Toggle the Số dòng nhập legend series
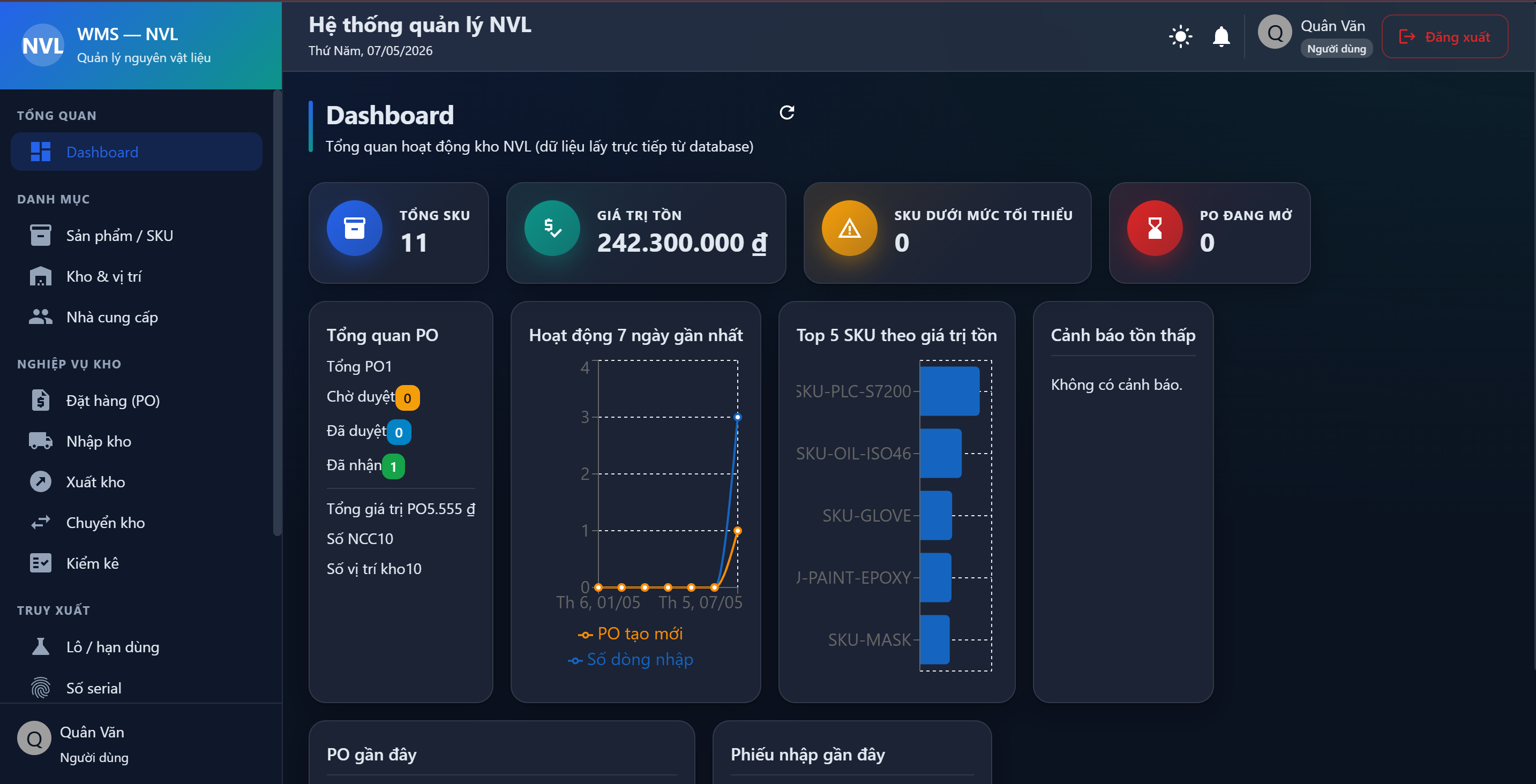Screen dimensions: 1536x784 coord(630,659)
